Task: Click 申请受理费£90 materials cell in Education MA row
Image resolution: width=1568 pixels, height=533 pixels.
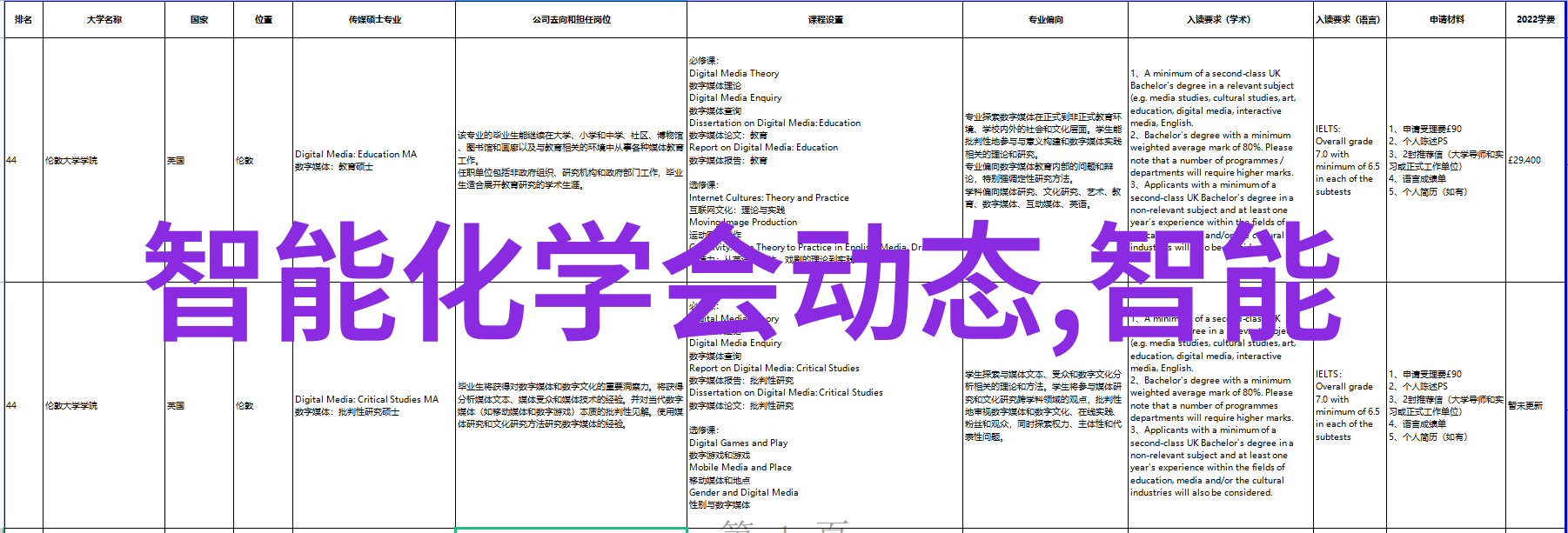Action: pyautogui.click(x=1446, y=160)
